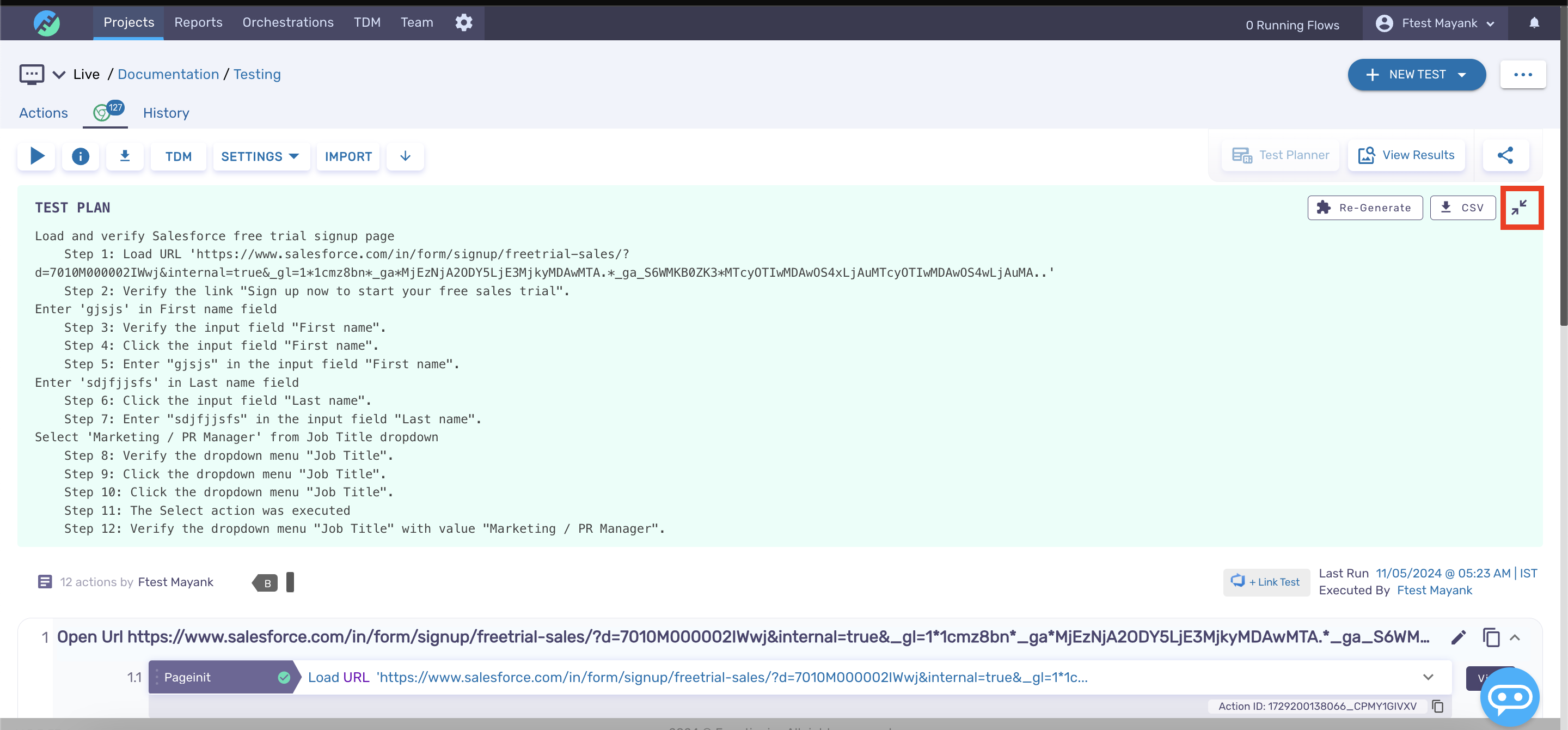The image size is (1568, 730).
Task: Click the down arrow toolbar button
Action: click(x=406, y=156)
